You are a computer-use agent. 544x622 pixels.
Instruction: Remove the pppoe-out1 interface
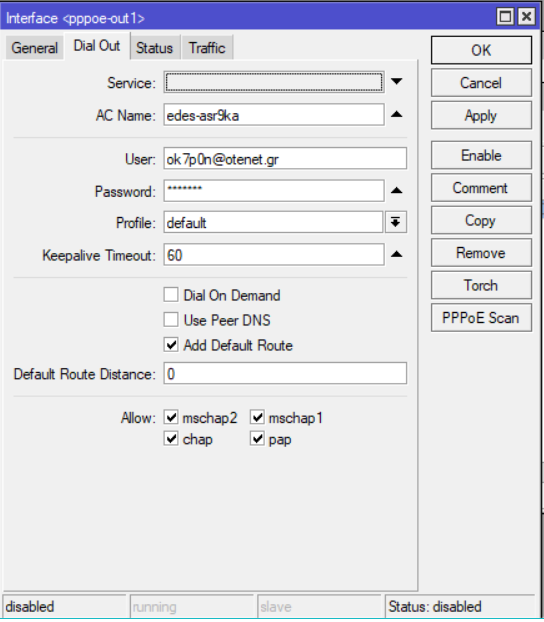tap(481, 253)
